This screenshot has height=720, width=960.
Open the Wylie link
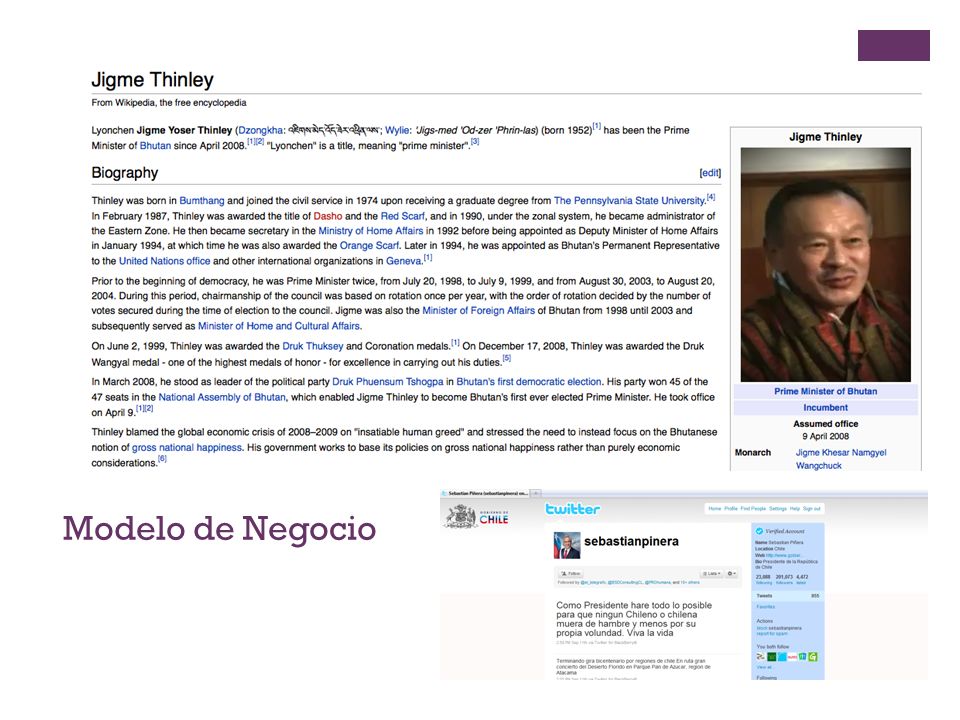click(397, 130)
